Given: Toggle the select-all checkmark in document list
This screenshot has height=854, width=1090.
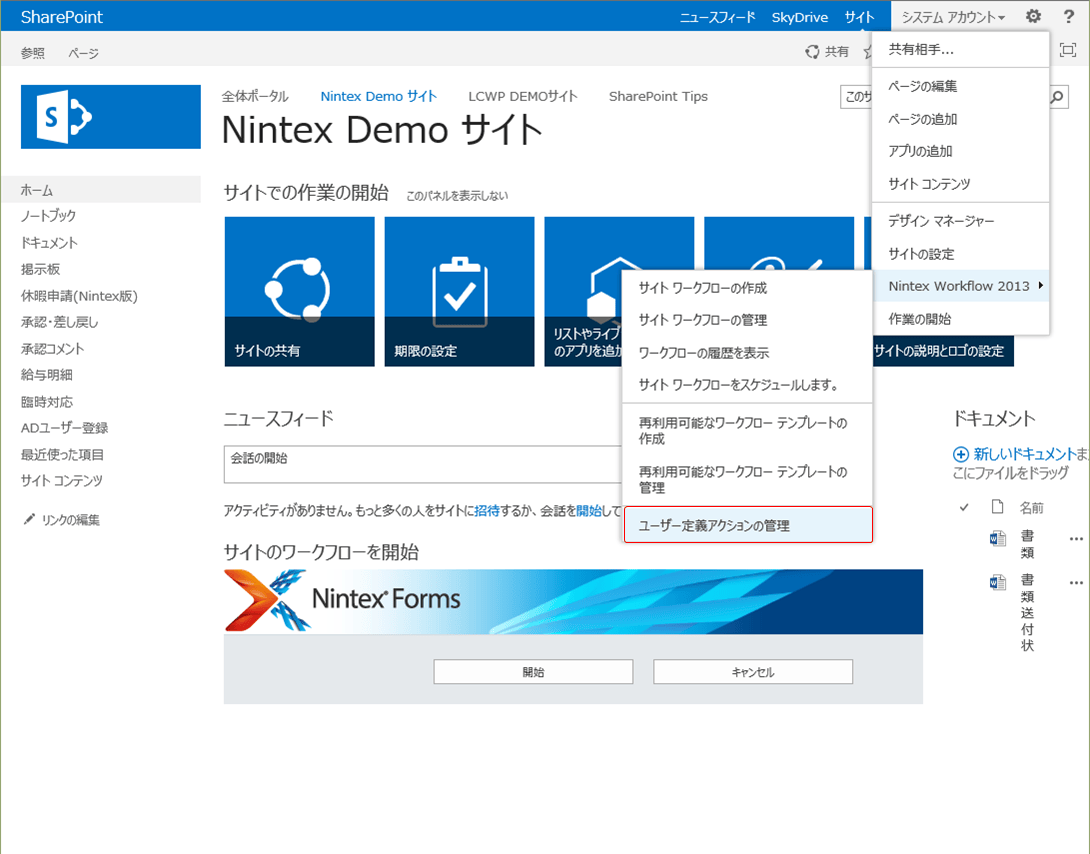Looking at the screenshot, I should [964, 507].
